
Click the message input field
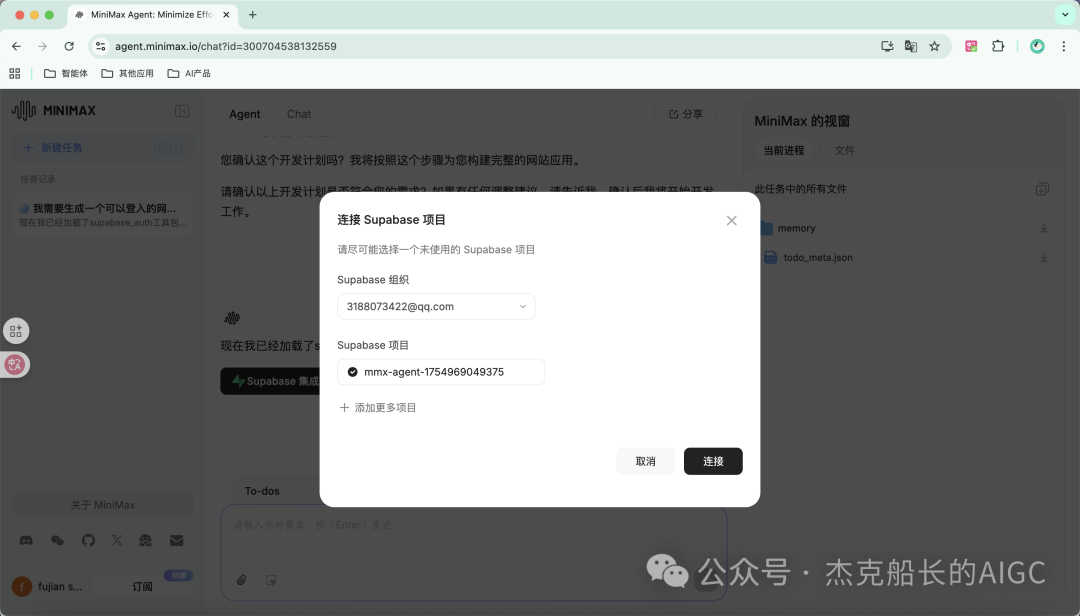[474, 525]
